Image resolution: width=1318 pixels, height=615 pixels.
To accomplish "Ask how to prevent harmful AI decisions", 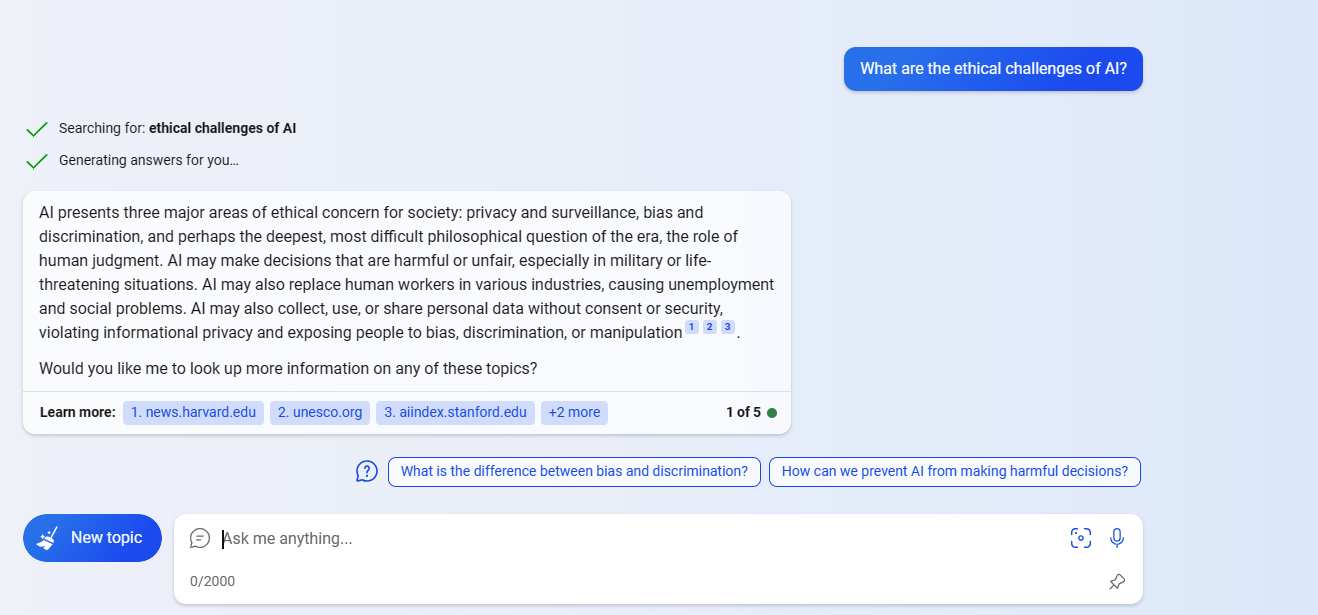I will (954, 470).
